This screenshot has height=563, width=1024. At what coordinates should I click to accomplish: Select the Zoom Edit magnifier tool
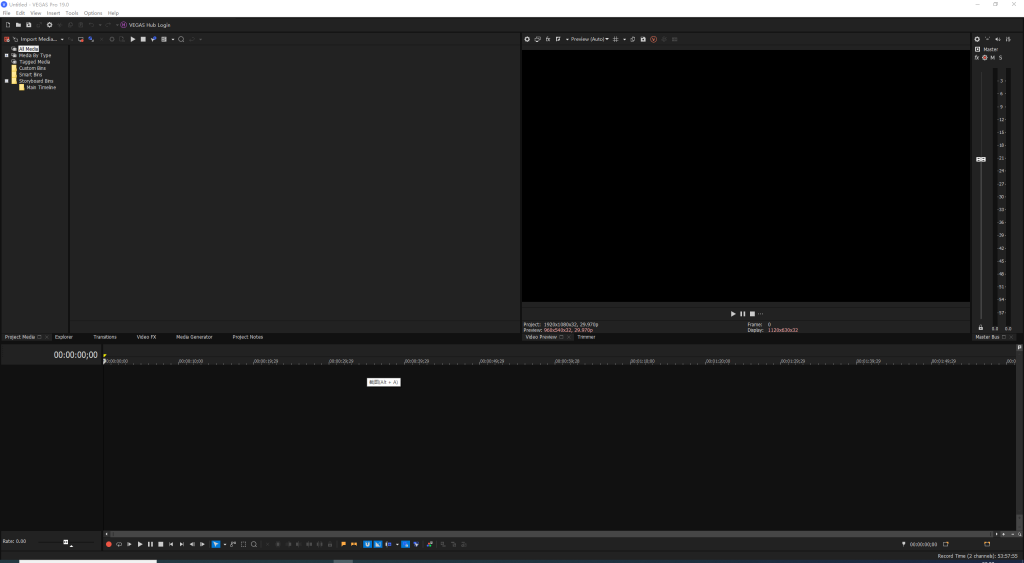pos(254,544)
